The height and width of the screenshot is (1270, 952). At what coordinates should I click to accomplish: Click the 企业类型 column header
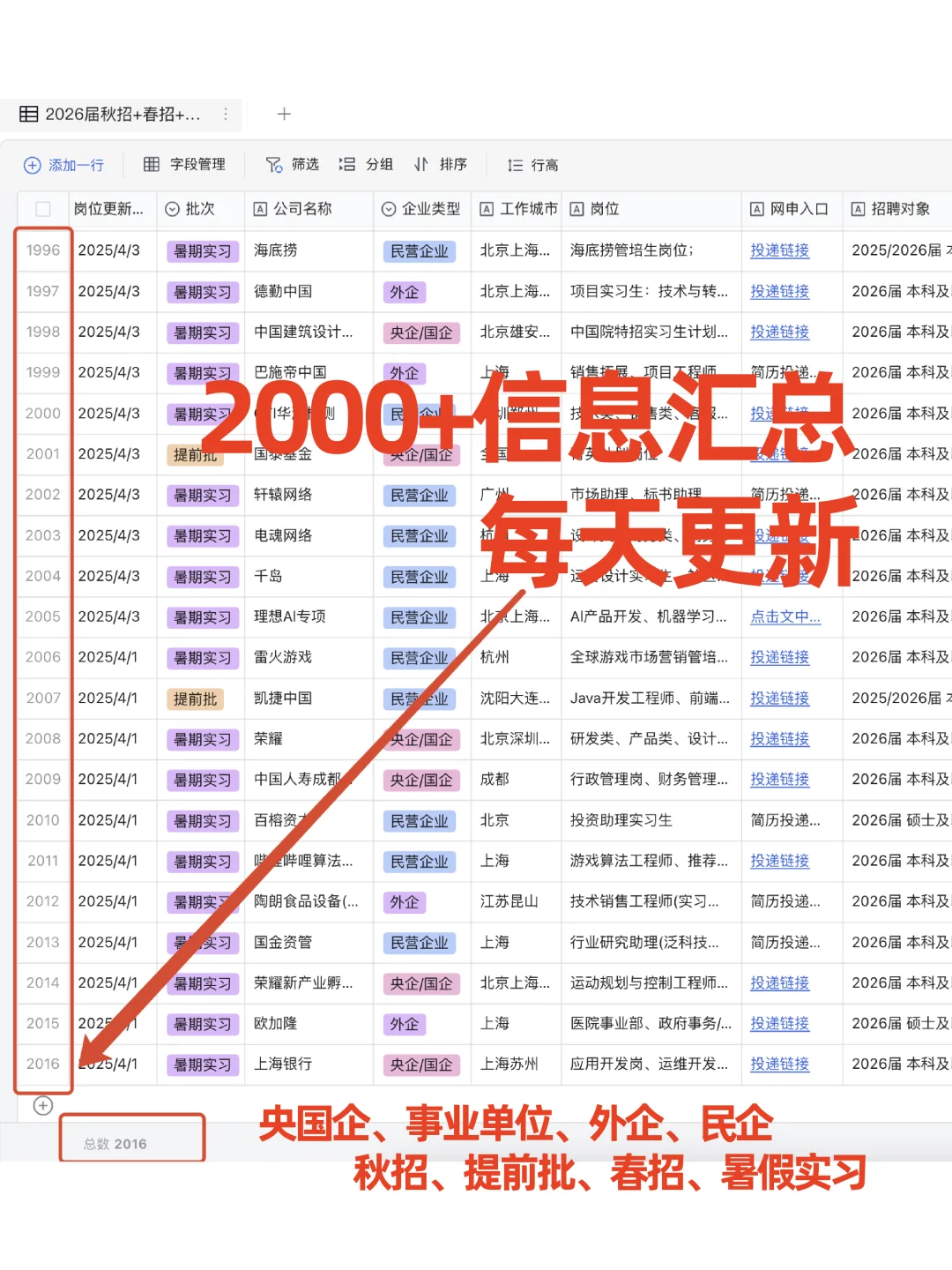[x=421, y=209]
